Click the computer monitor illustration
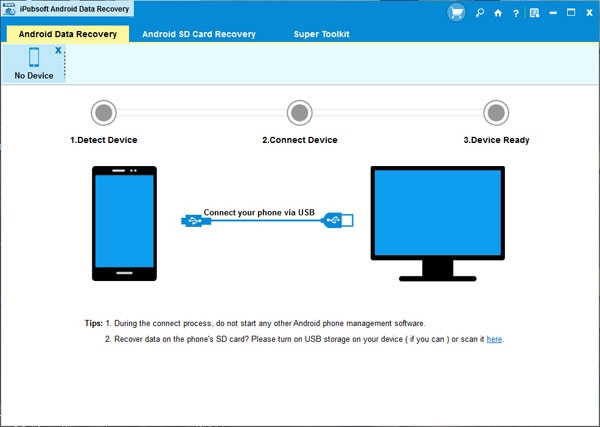600x427 pixels. coord(438,224)
